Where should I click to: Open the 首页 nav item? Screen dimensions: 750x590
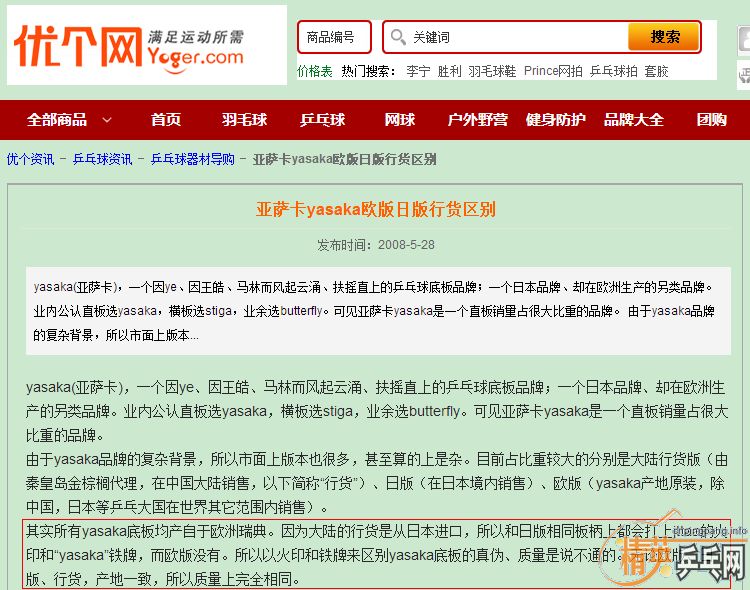click(166, 120)
